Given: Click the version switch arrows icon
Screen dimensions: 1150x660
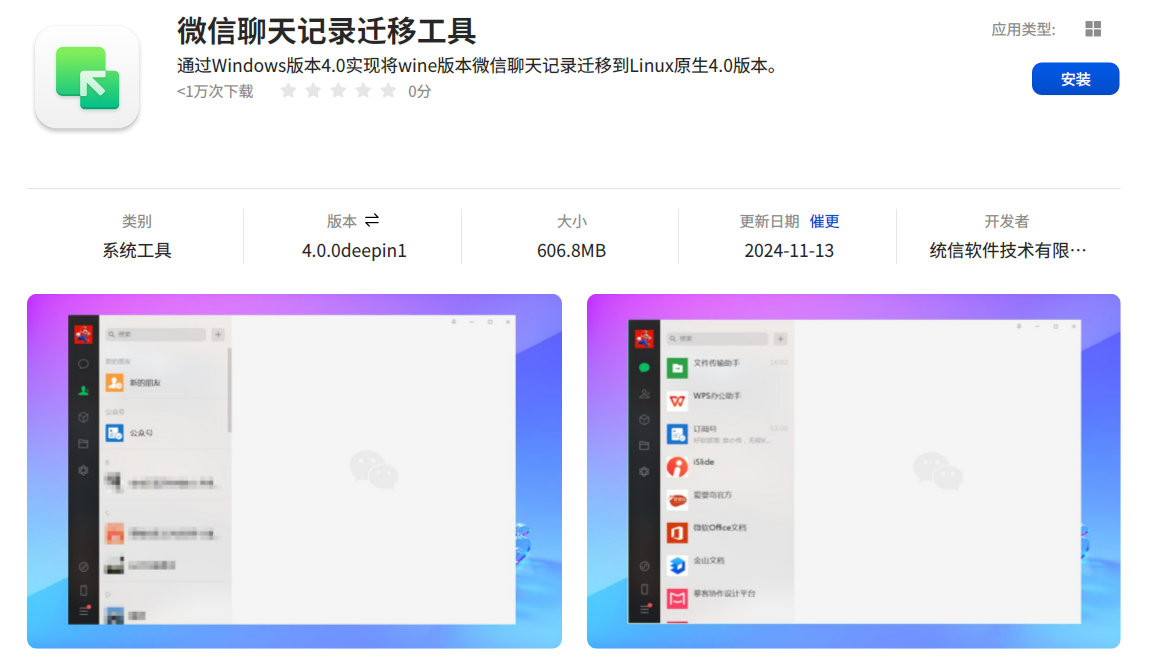Looking at the screenshot, I should tap(372, 220).
